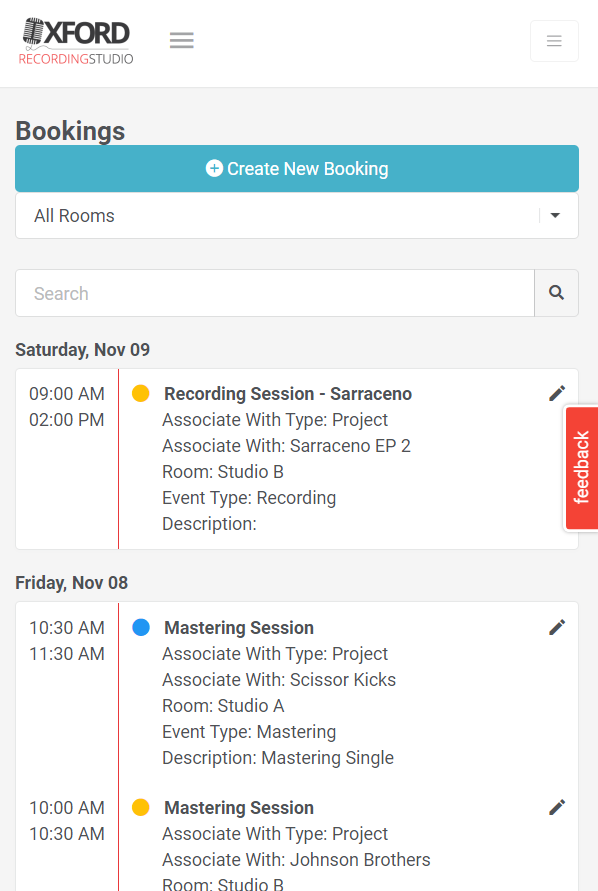Viewport: 598px width, 891px height.
Task: Open the sidebar hamburger menu beside logo
Action: (x=181, y=40)
